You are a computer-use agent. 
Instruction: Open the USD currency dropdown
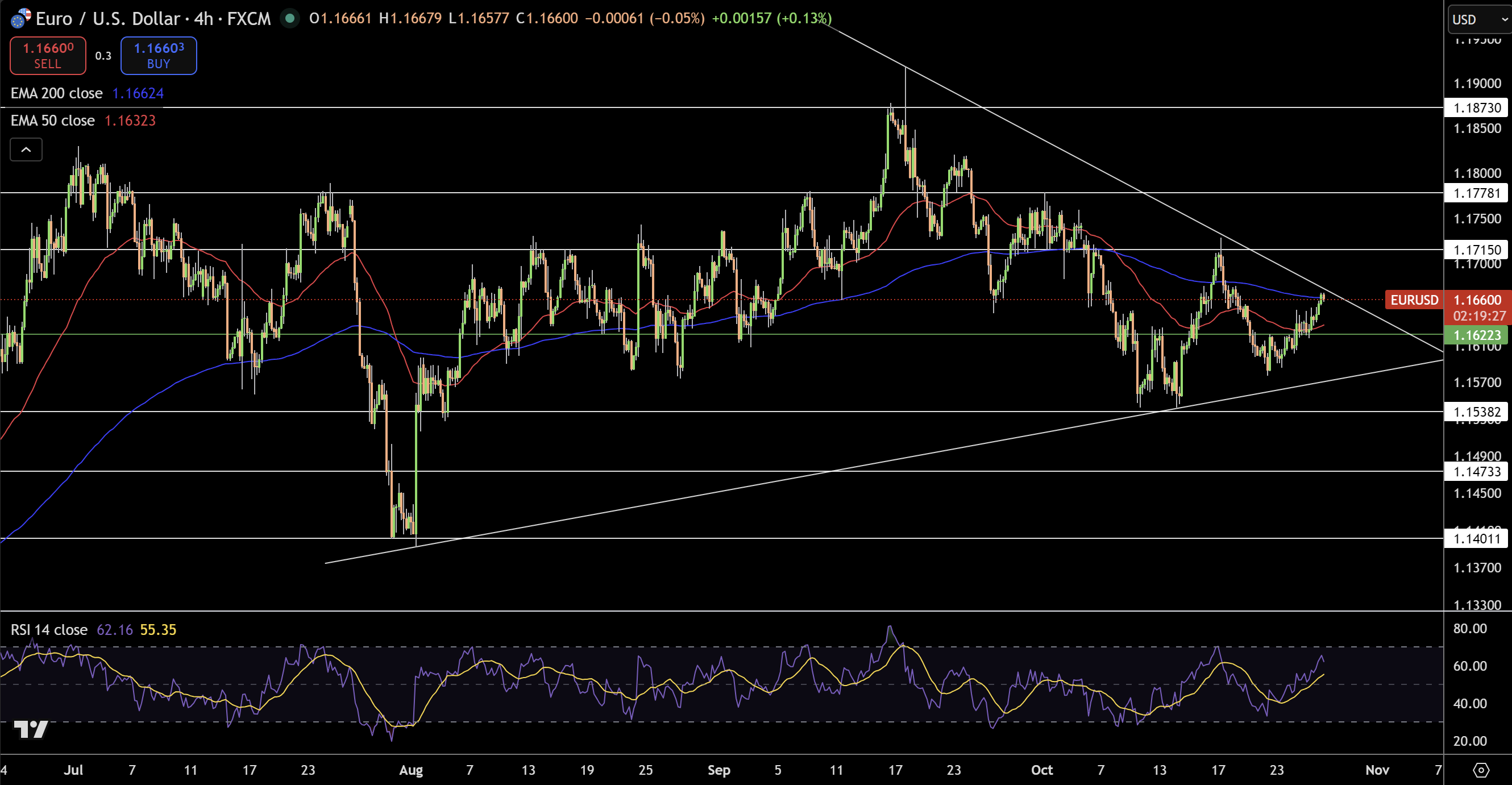1474,19
